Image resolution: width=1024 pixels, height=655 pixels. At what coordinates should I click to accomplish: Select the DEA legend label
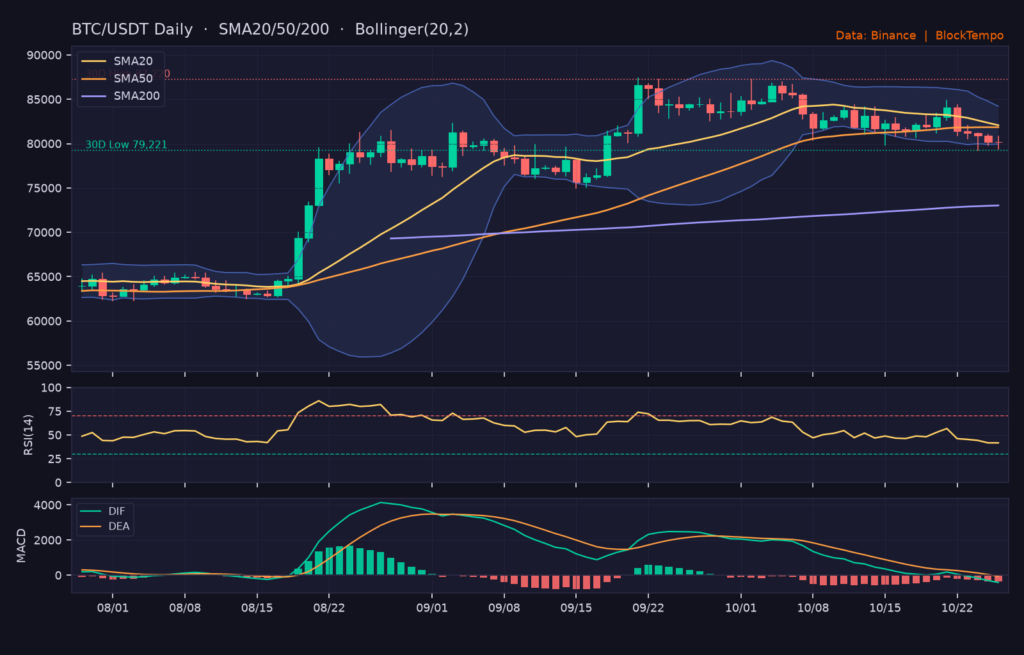pyautogui.click(x=119, y=526)
